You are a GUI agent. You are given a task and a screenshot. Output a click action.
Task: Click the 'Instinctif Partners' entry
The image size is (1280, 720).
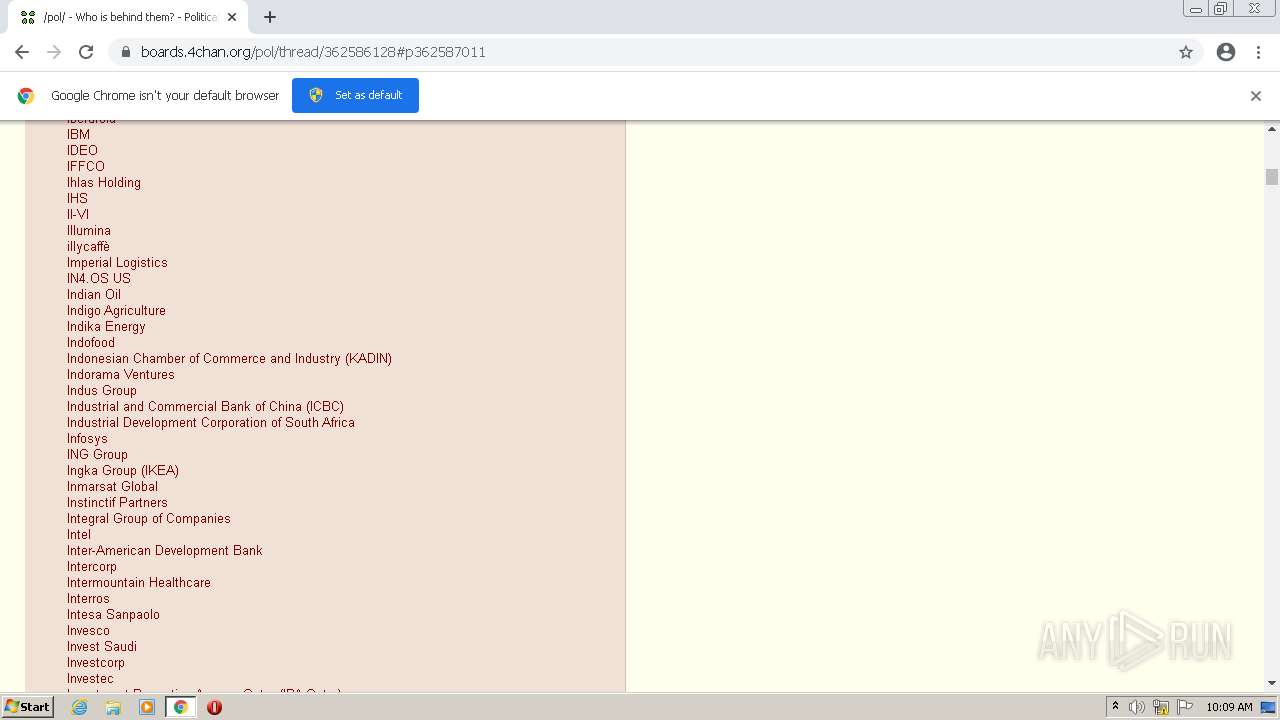[x=117, y=502]
